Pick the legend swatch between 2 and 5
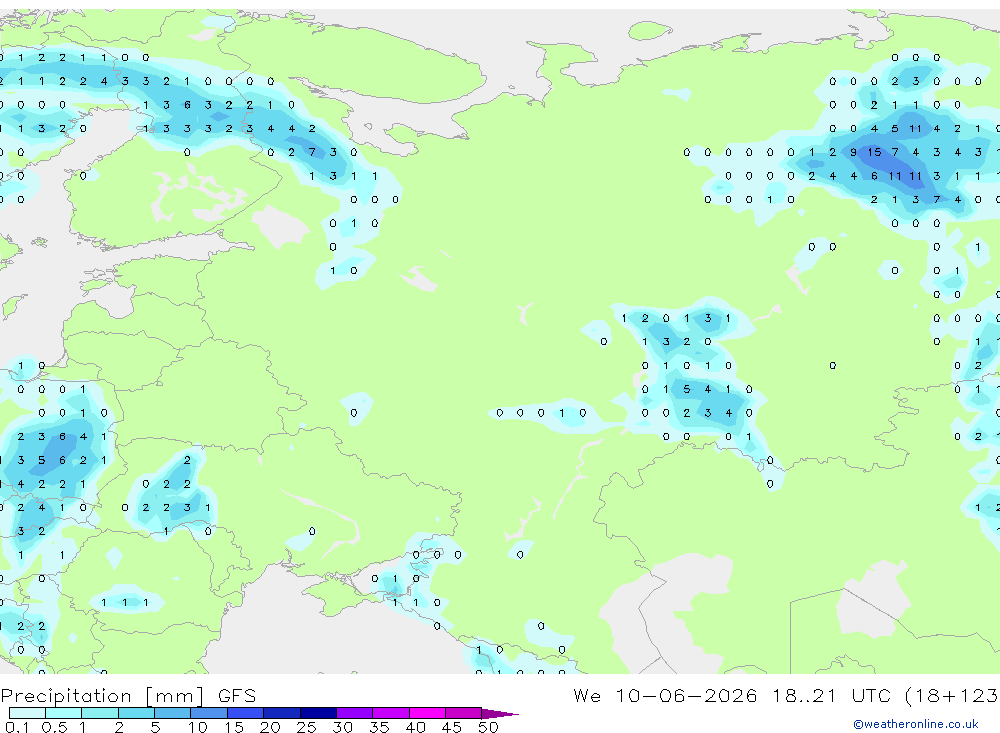The image size is (1000, 733). point(136,713)
